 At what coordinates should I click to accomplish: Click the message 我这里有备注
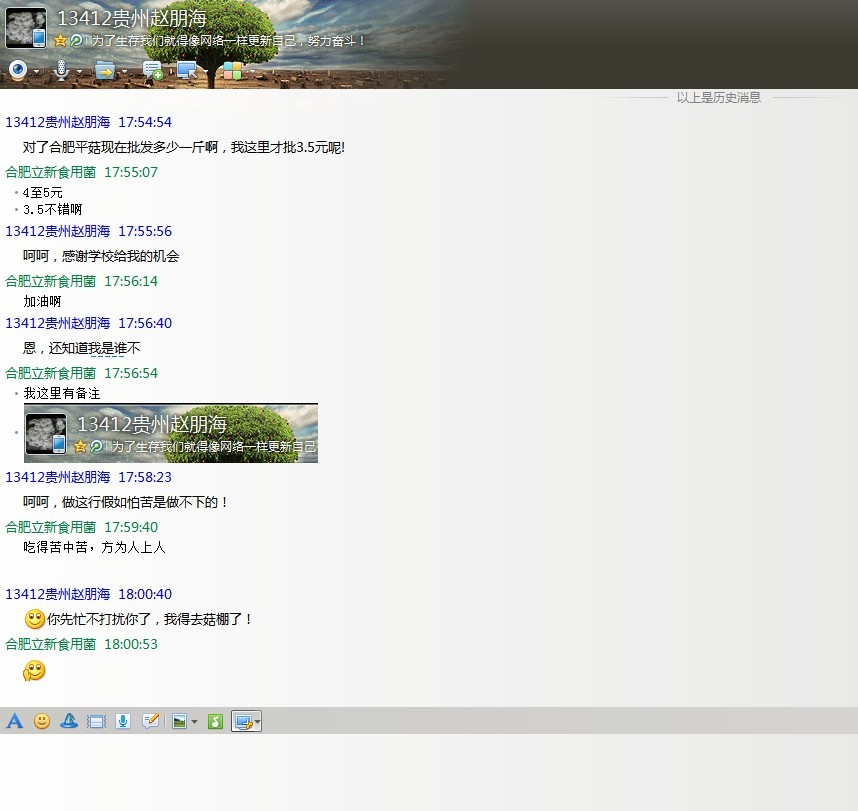point(62,393)
